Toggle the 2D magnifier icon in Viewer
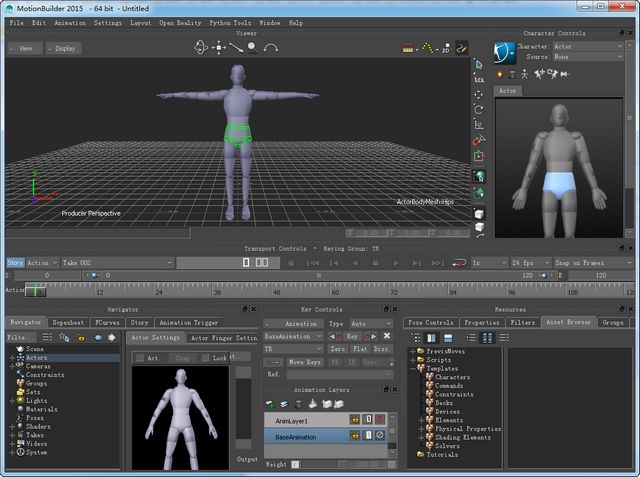This screenshot has width=640, height=477. click(x=446, y=48)
